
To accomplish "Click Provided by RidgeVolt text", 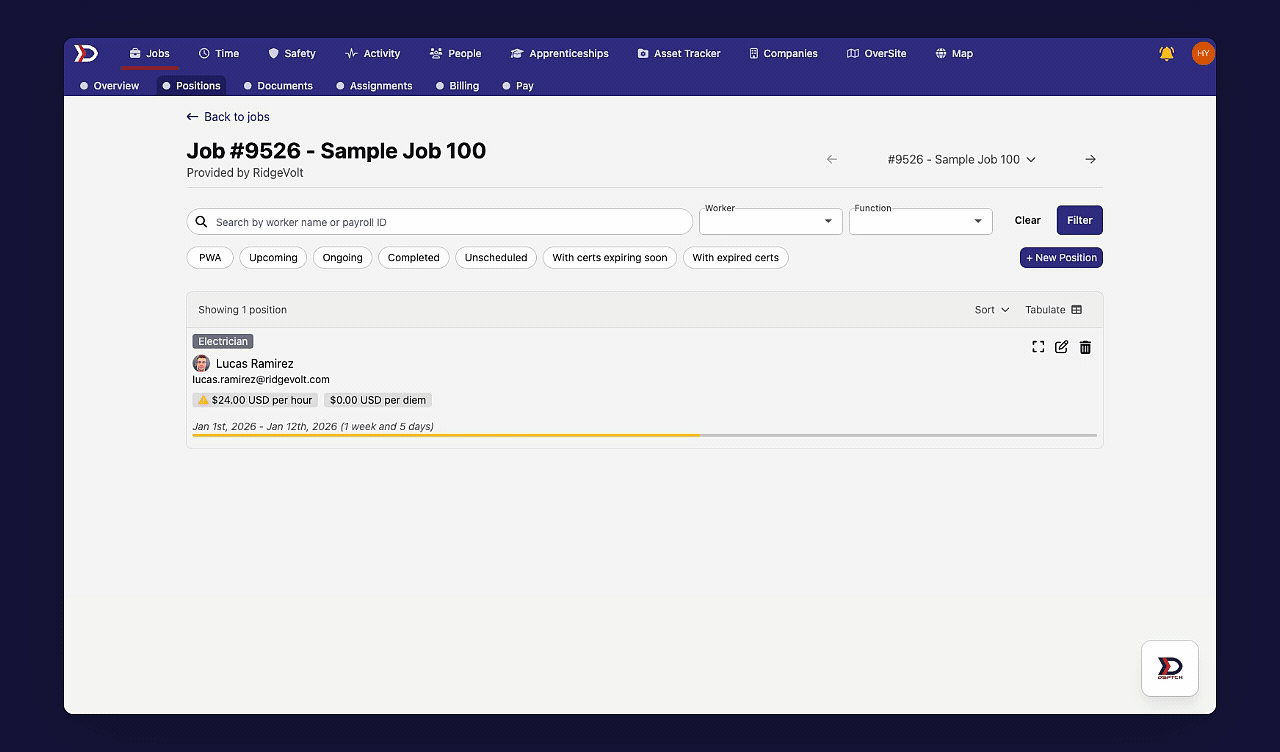I will coord(245,173).
